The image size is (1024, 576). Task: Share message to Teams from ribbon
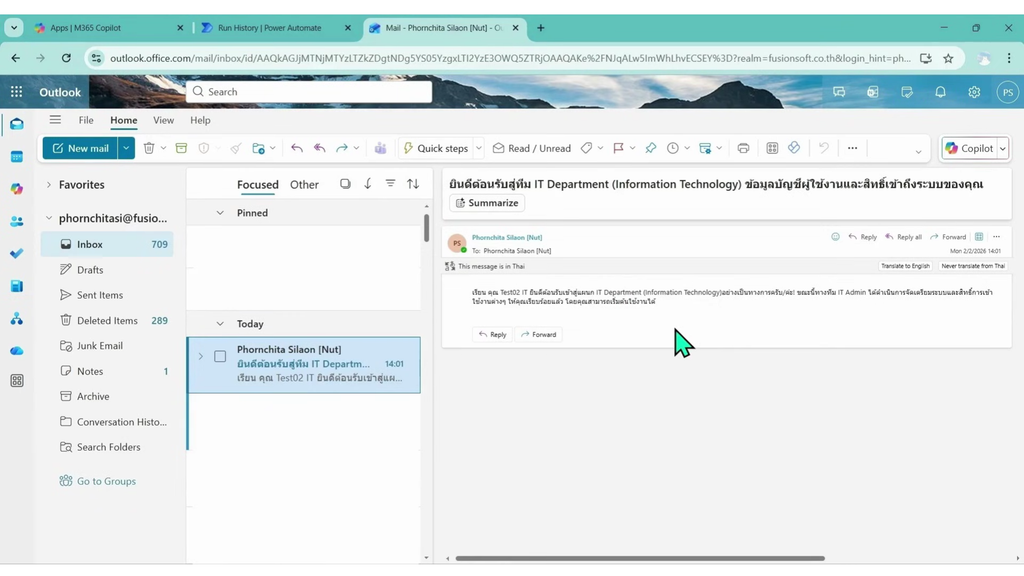coord(380,148)
